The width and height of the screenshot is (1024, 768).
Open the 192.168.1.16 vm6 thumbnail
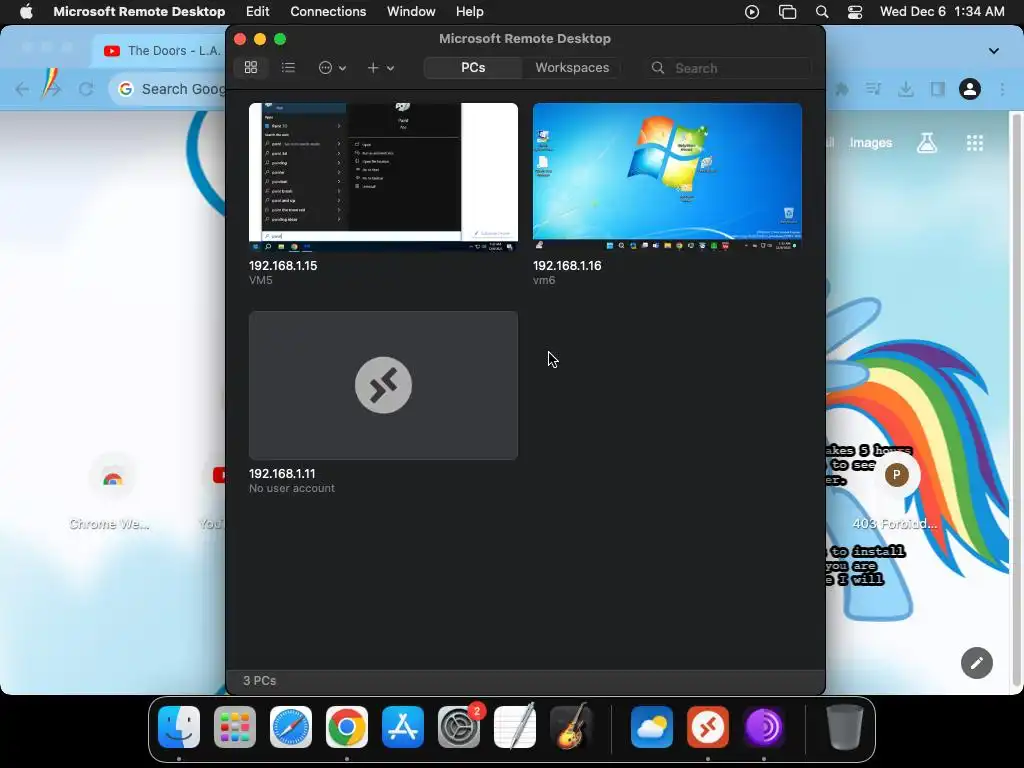(x=667, y=177)
